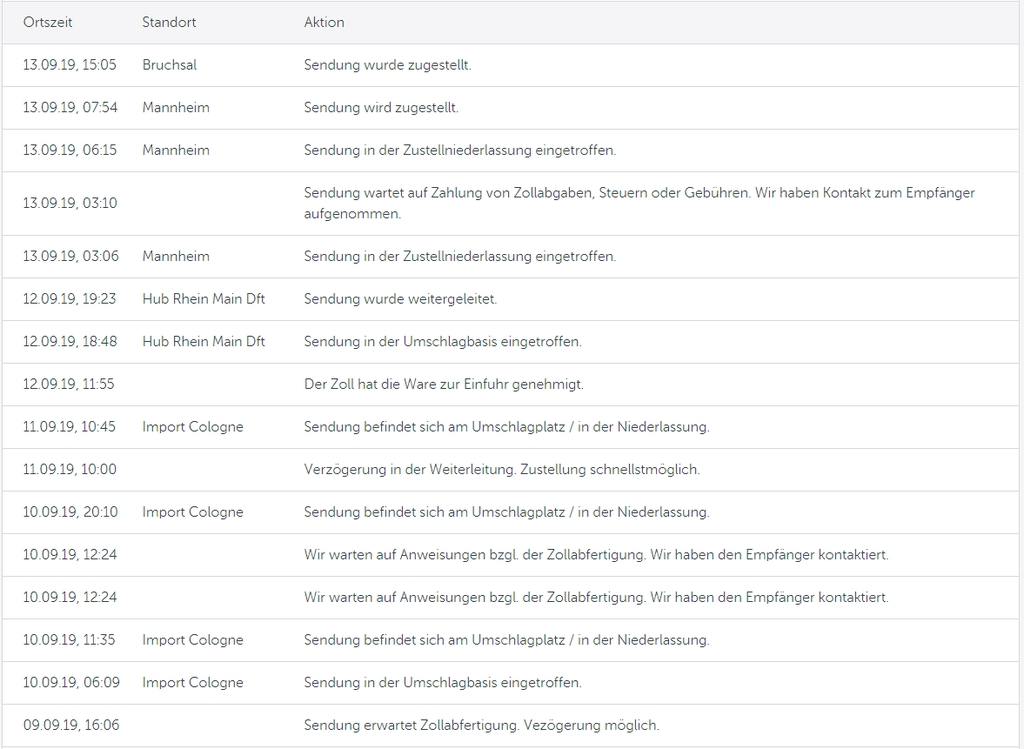
Task: Select the 13.09.19, 07:54 timestamp
Action: (x=70, y=107)
